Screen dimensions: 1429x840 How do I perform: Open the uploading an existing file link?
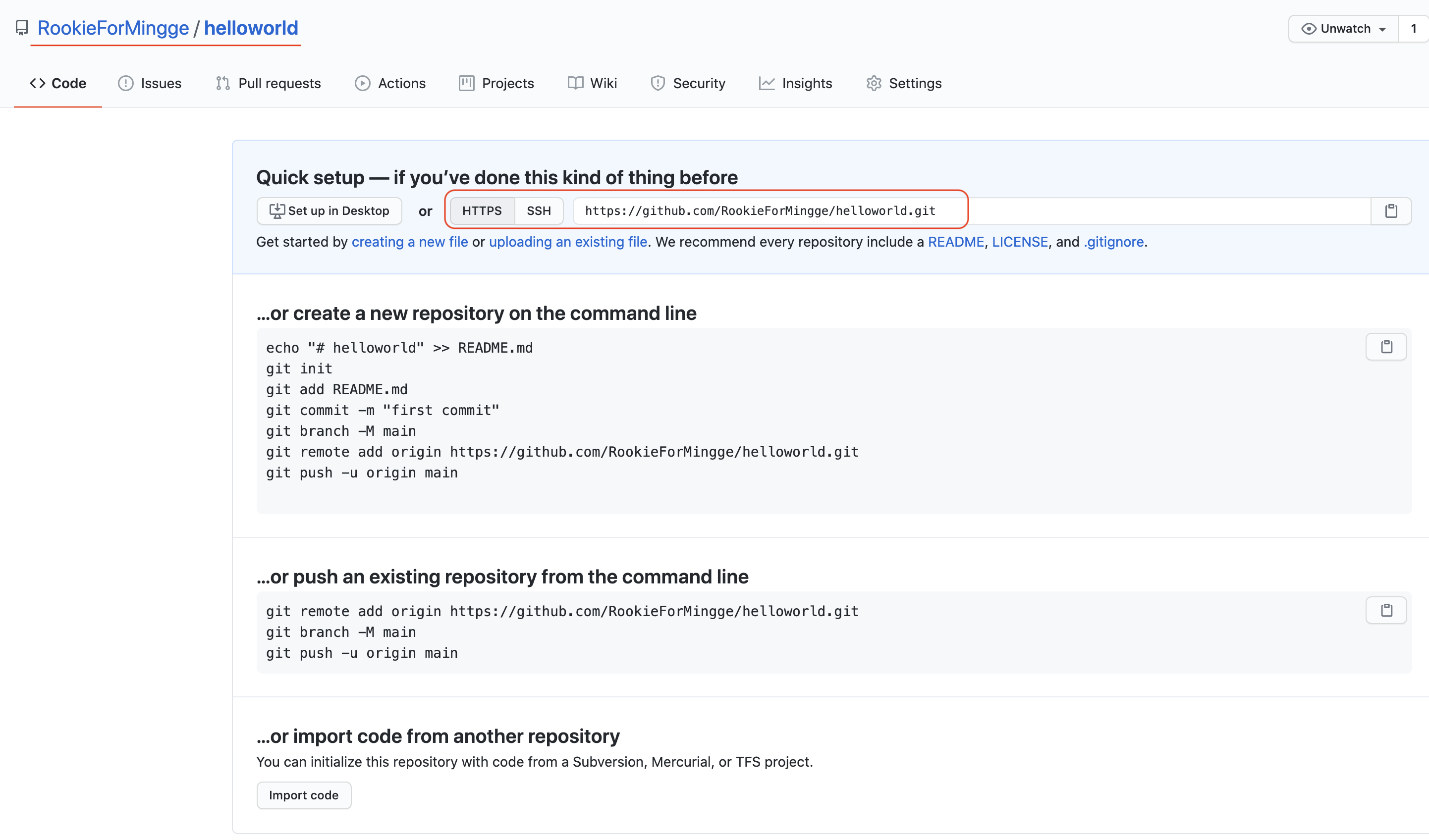568,242
